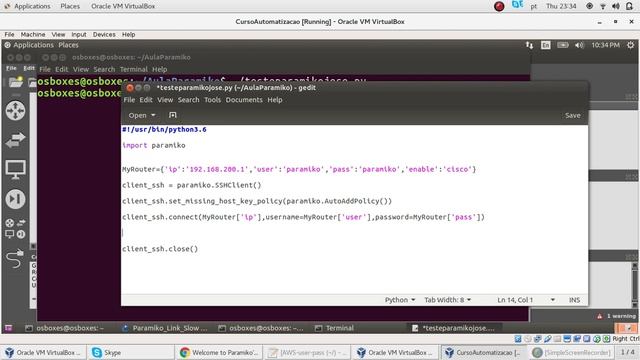Image resolution: width=640 pixels, height=360 pixels.
Task: Click the GNS3 security devices icon
Action: point(16,199)
